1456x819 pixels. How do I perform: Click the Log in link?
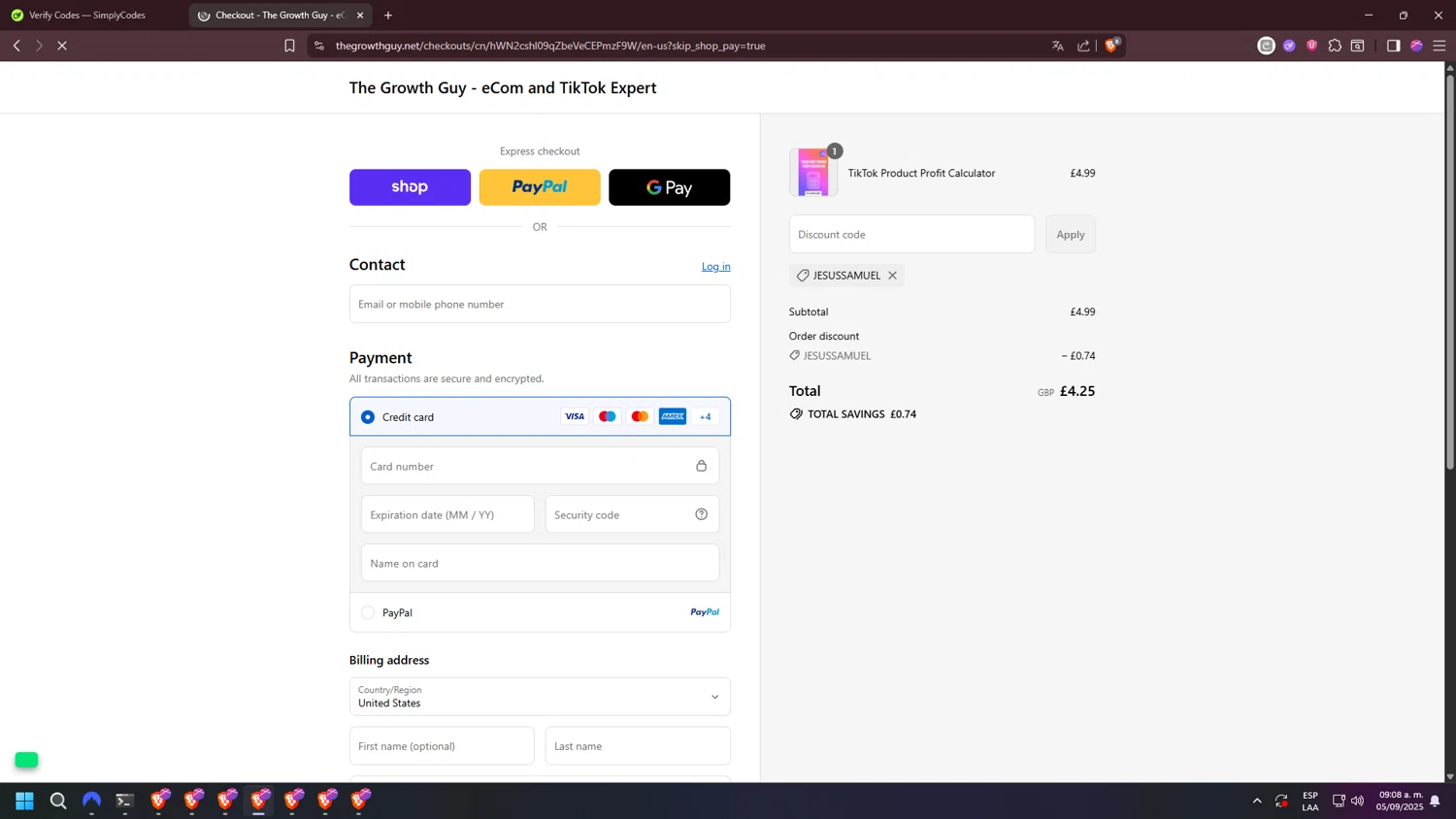716,266
